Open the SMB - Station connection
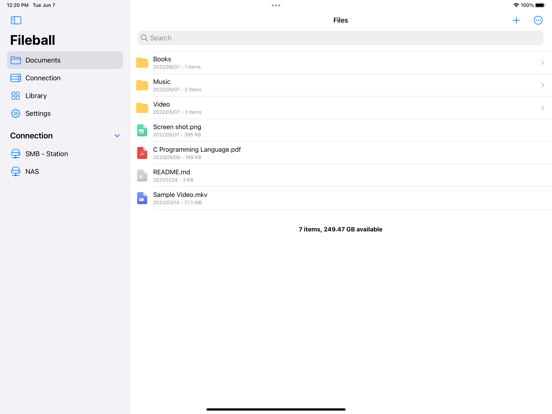 65,154
